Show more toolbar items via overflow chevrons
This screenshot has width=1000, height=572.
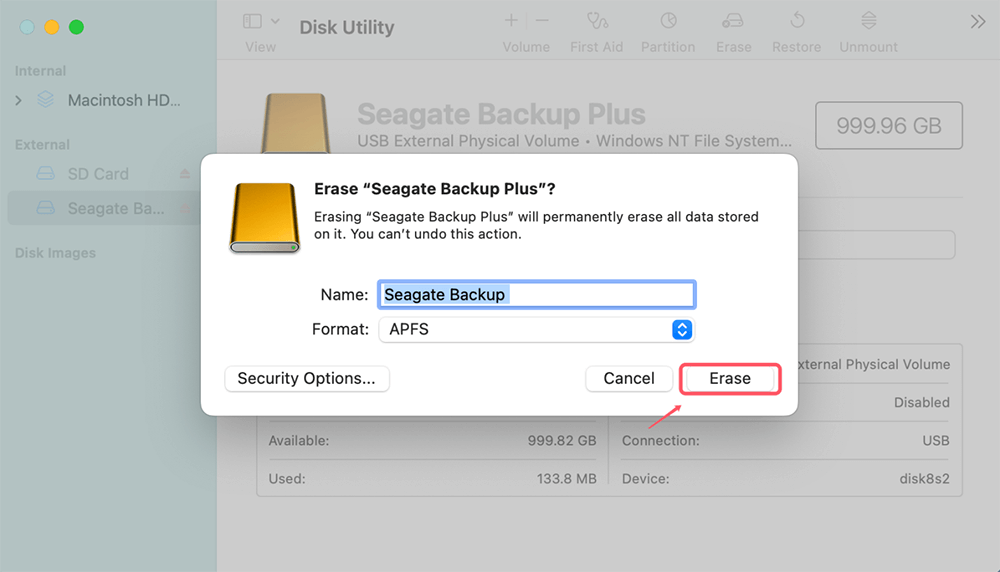pyautogui.click(x=978, y=22)
